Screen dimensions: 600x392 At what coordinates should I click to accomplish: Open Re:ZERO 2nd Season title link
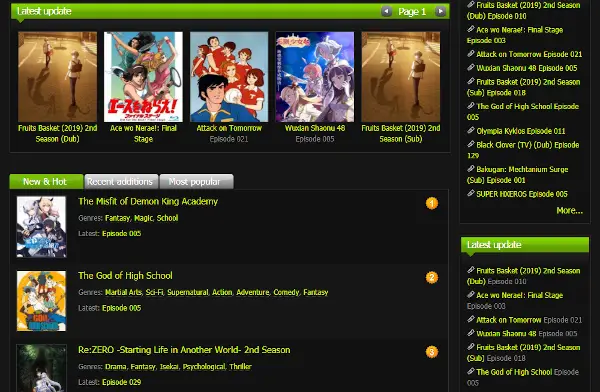(184, 350)
